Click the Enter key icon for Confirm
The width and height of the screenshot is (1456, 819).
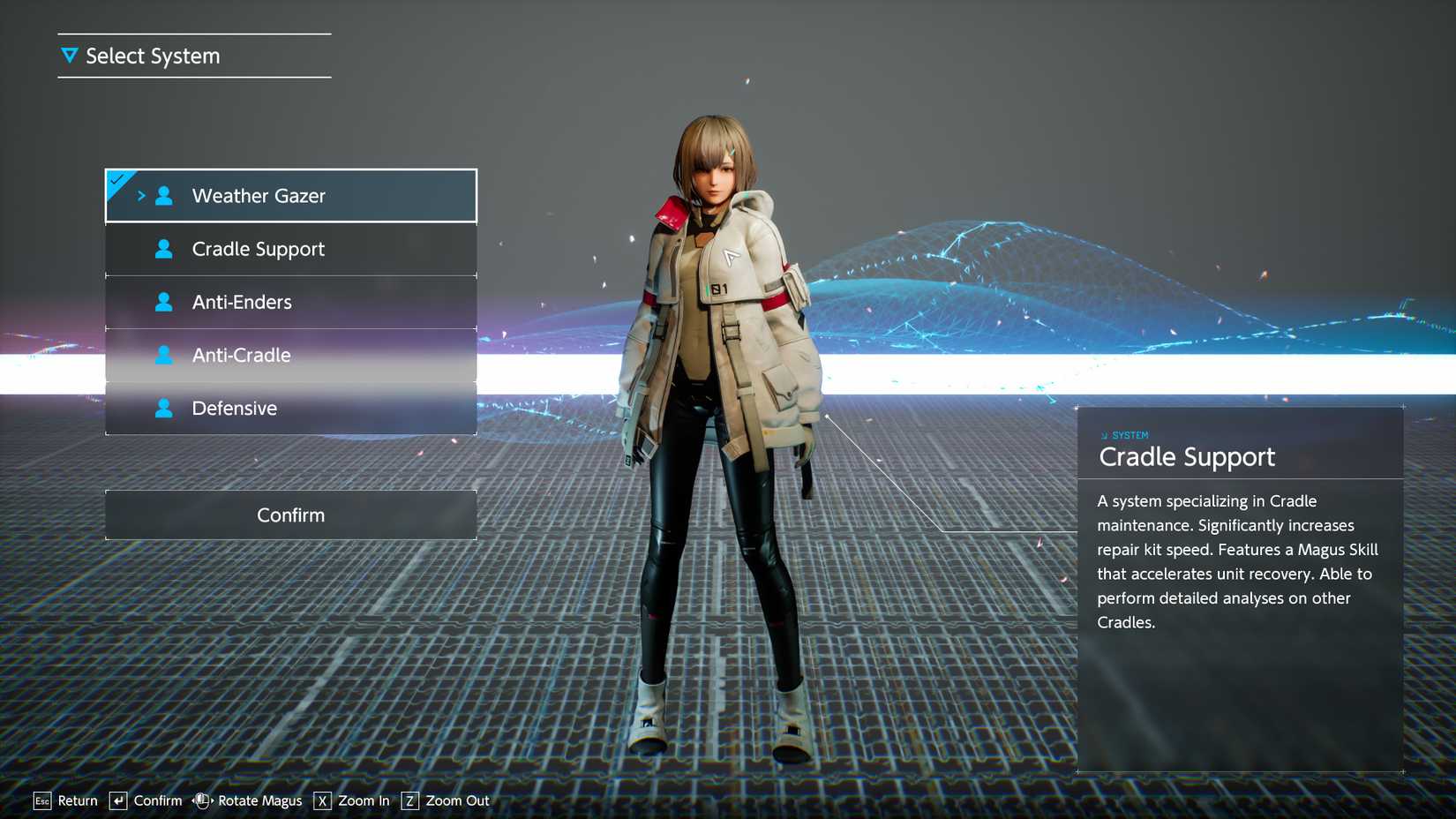click(118, 800)
